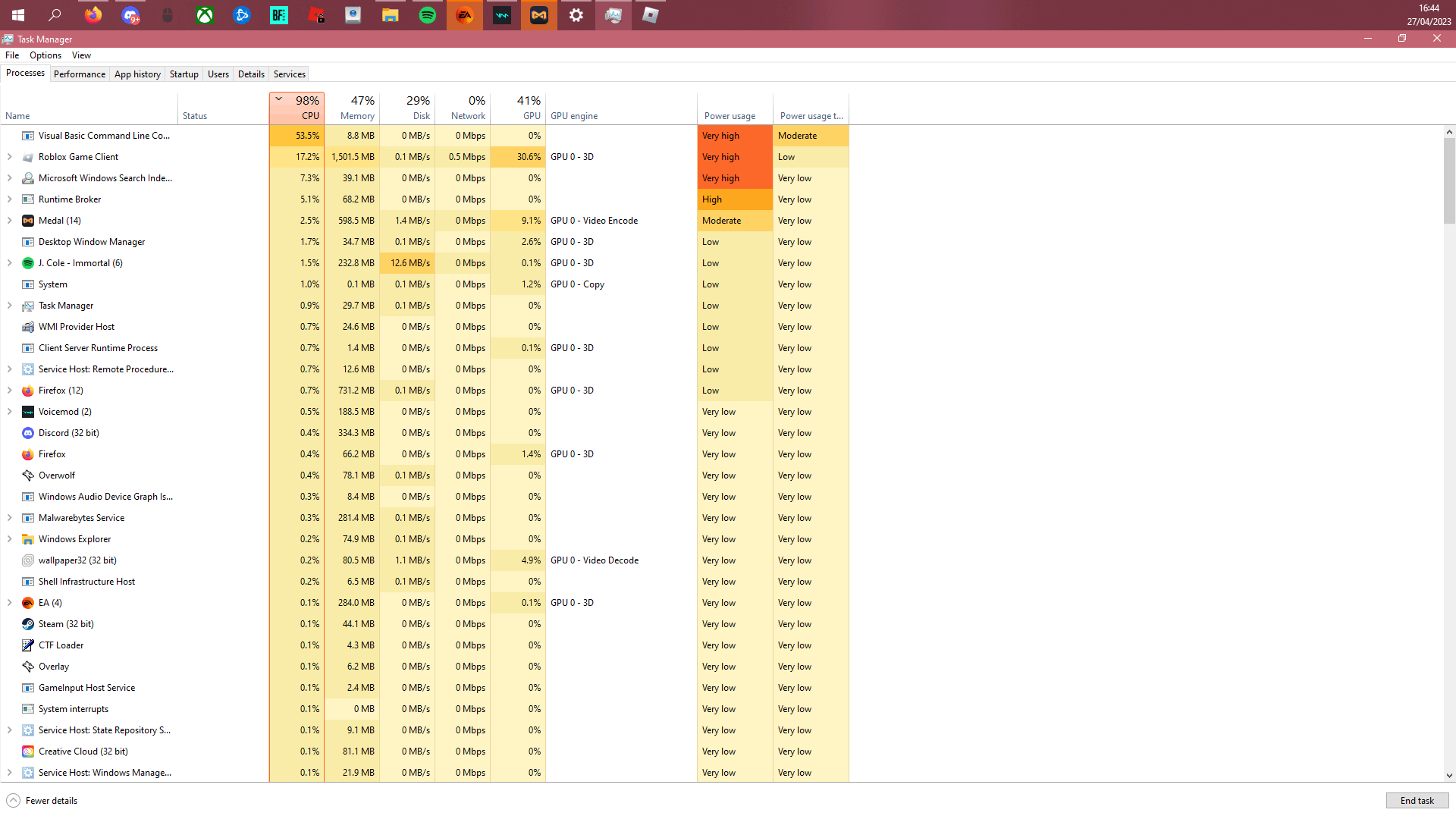Click the End task button
This screenshot has height=819, width=1456.
pos(1417,801)
